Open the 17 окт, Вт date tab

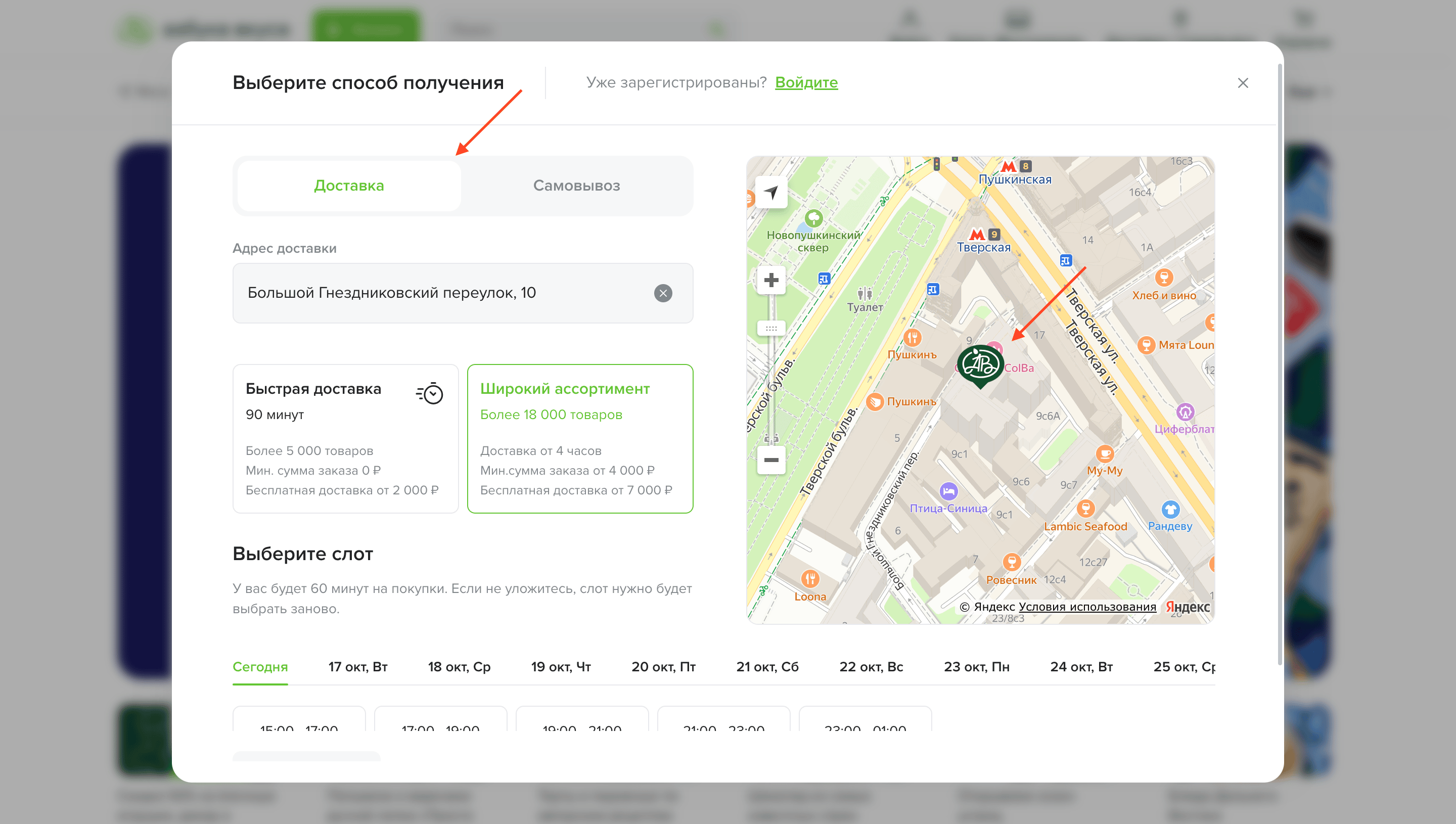[357, 667]
